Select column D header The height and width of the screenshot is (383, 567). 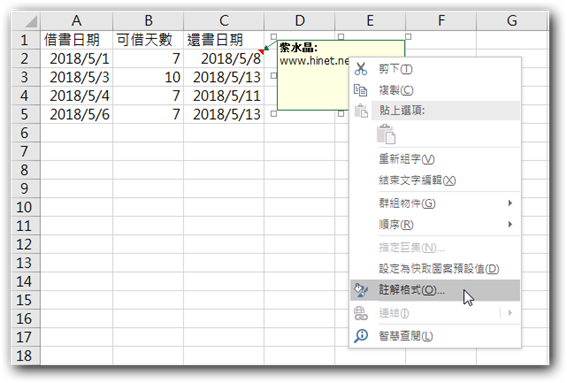pyautogui.click(x=299, y=21)
